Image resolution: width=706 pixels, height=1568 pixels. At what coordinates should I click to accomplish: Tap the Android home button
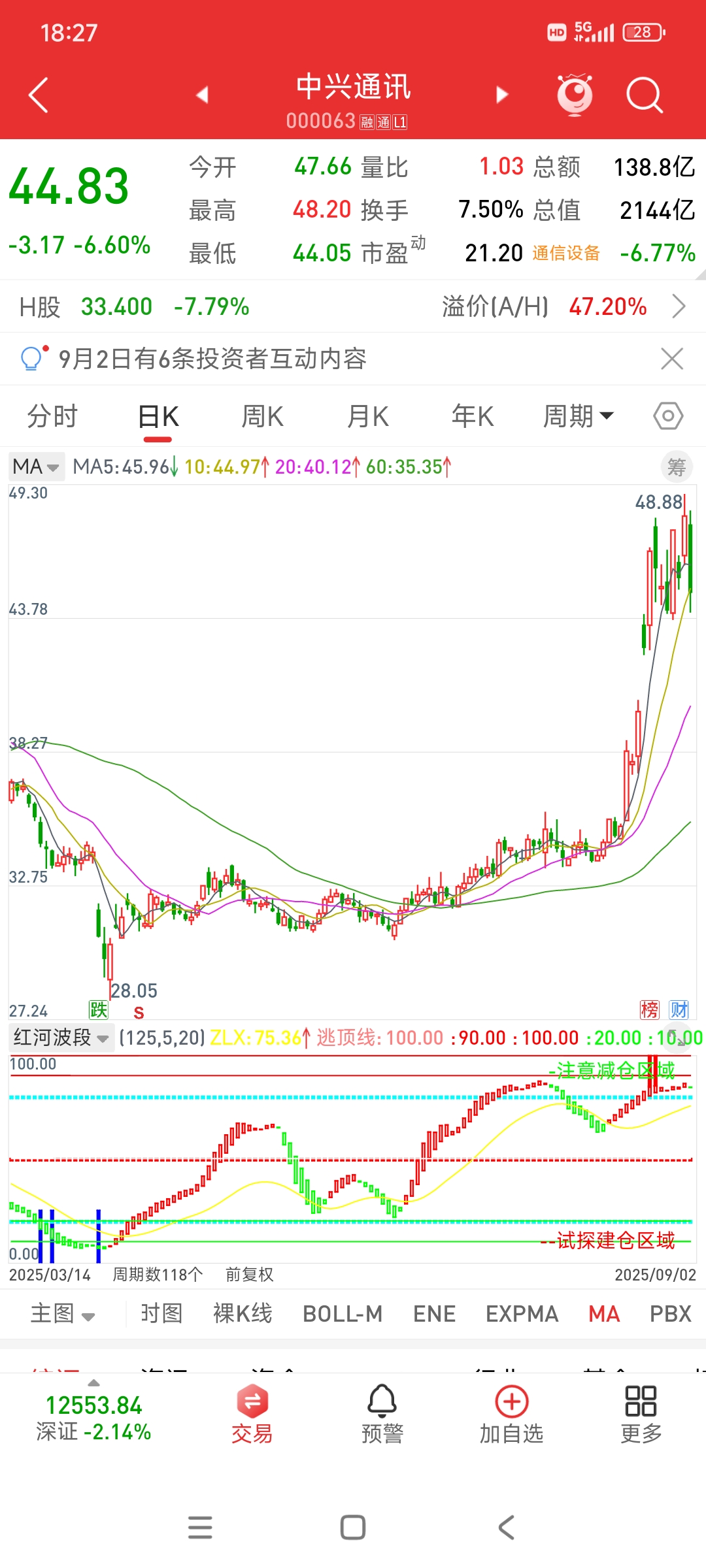coord(353,1527)
